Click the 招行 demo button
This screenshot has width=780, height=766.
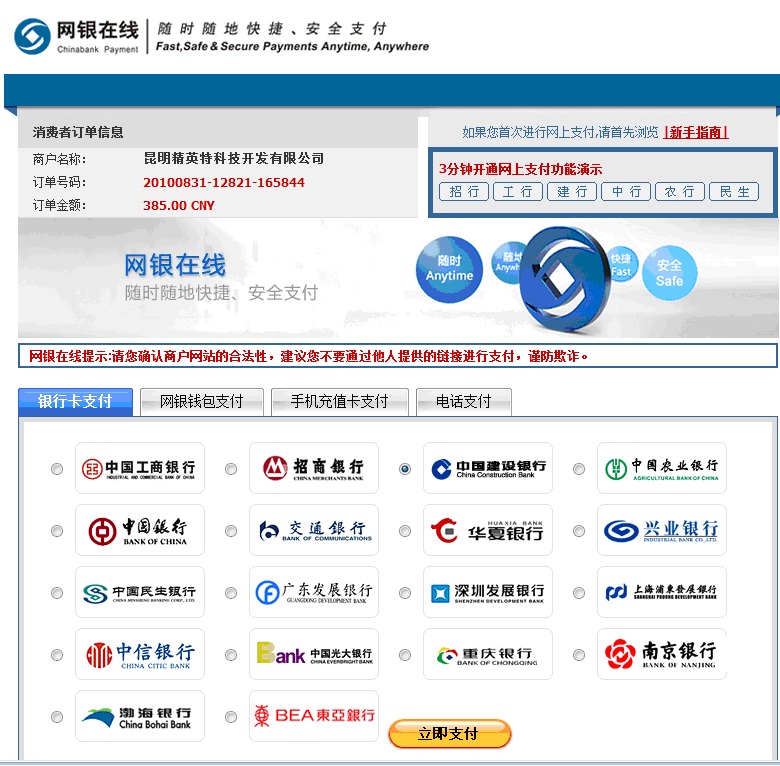464,192
